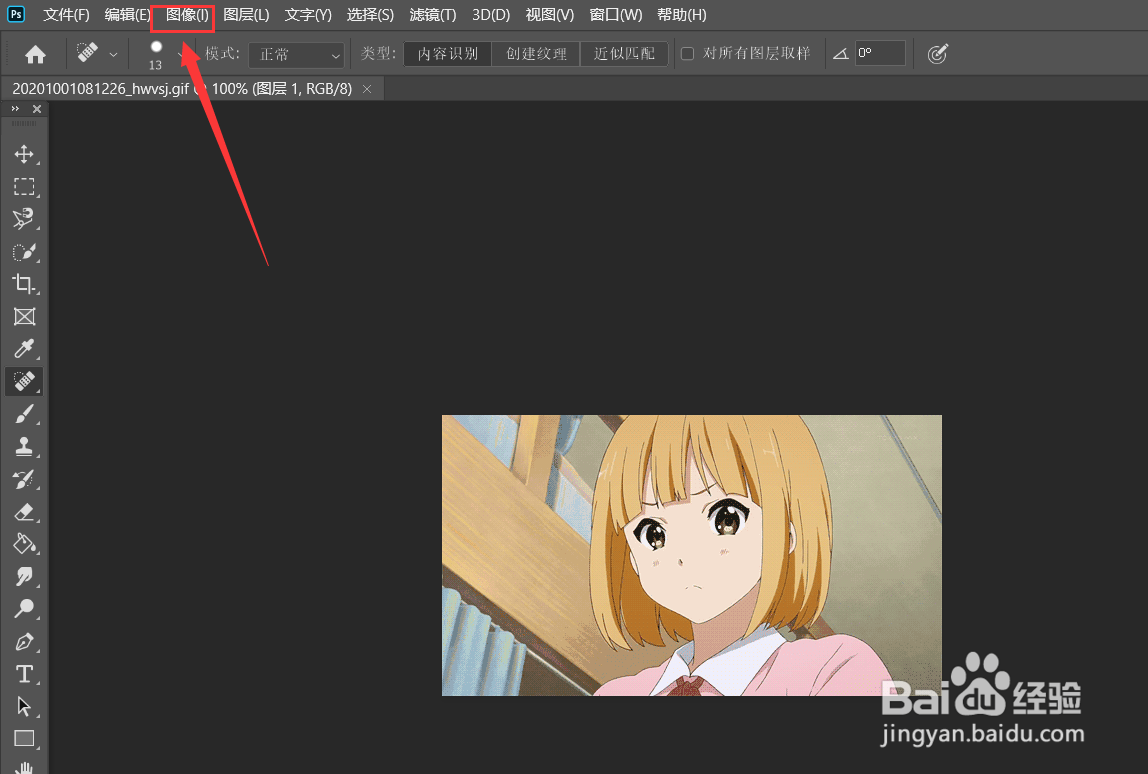1148x774 pixels.
Task: Select the Clone Stamp tool
Action: click(x=24, y=446)
